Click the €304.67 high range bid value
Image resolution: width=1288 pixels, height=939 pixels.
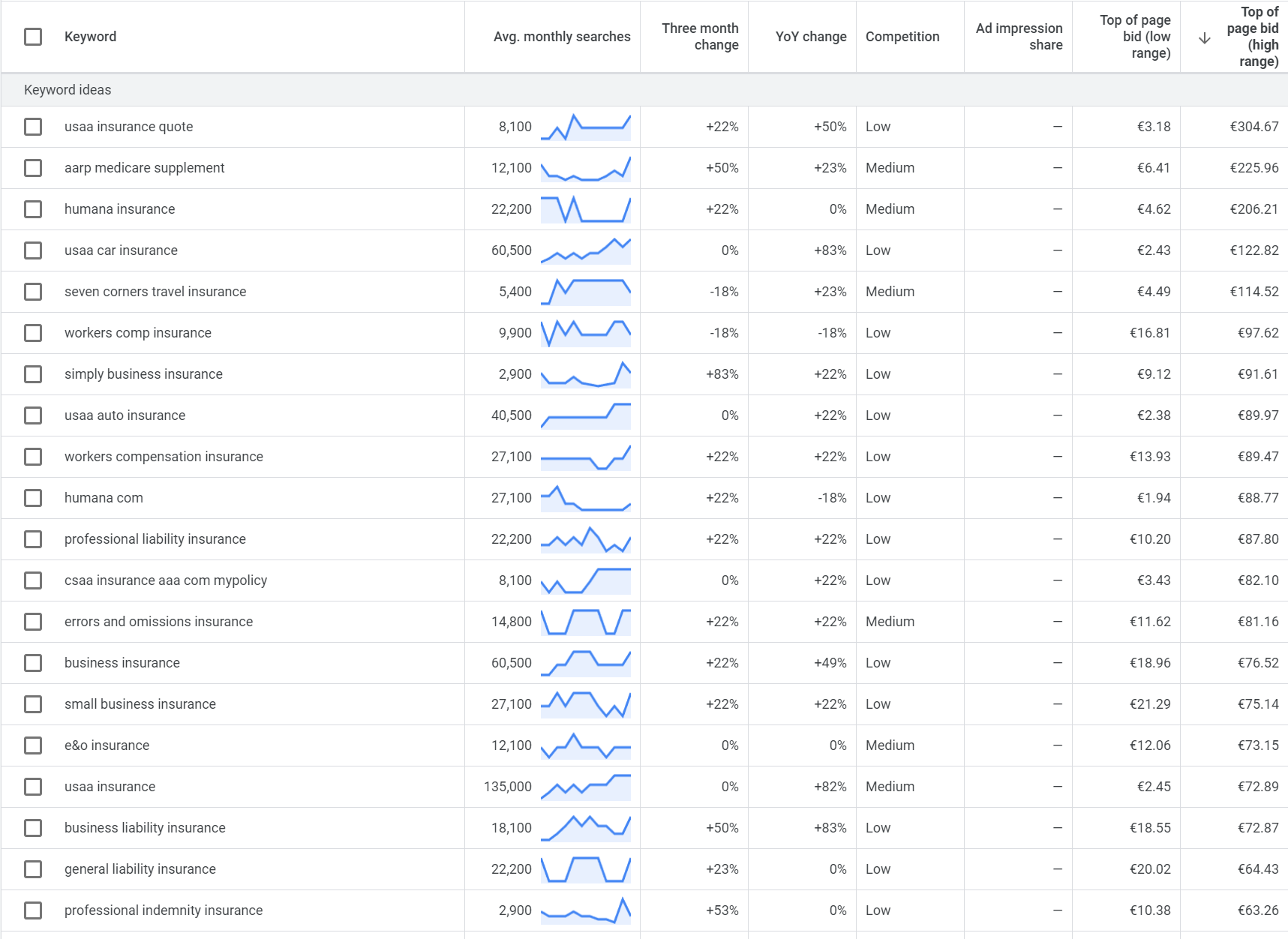(1254, 127)
